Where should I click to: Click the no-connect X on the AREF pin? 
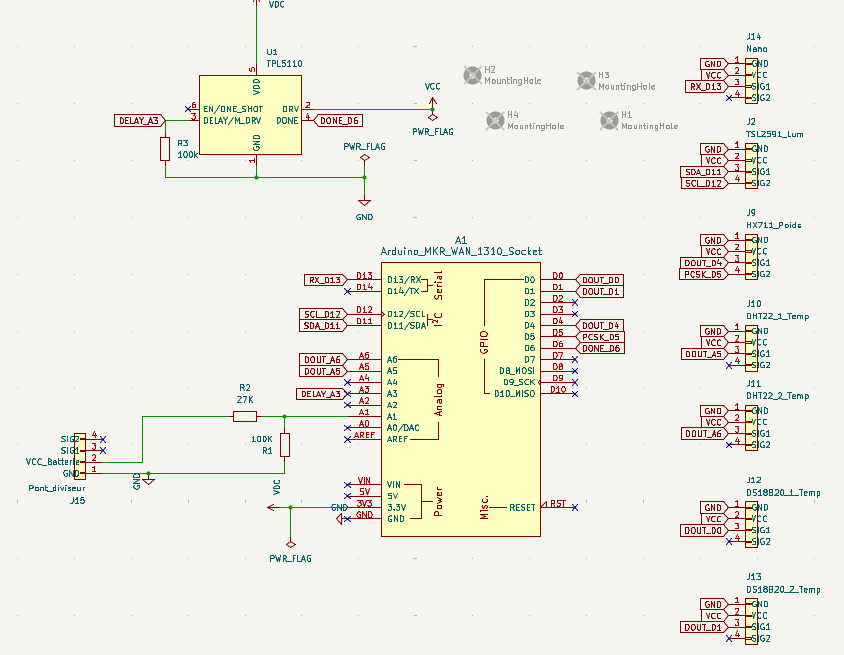pyautogui.click(x=348, y=439)
